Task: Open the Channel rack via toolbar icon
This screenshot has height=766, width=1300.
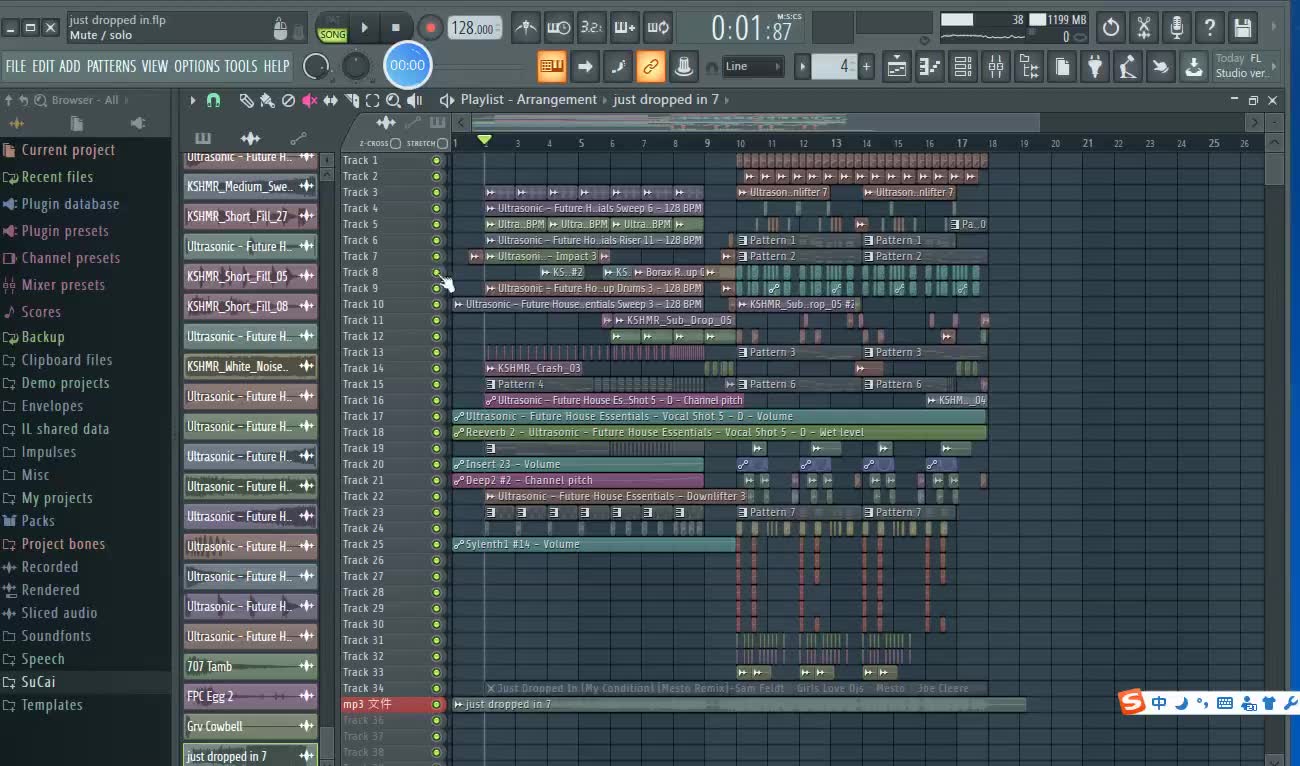Action: [963, 67]
